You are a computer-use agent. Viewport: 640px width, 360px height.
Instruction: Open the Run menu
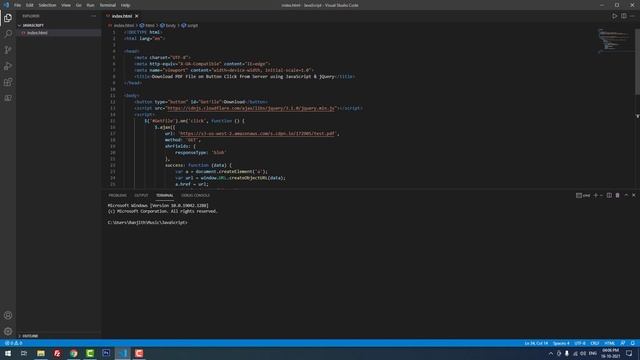(x=90, y=5)
